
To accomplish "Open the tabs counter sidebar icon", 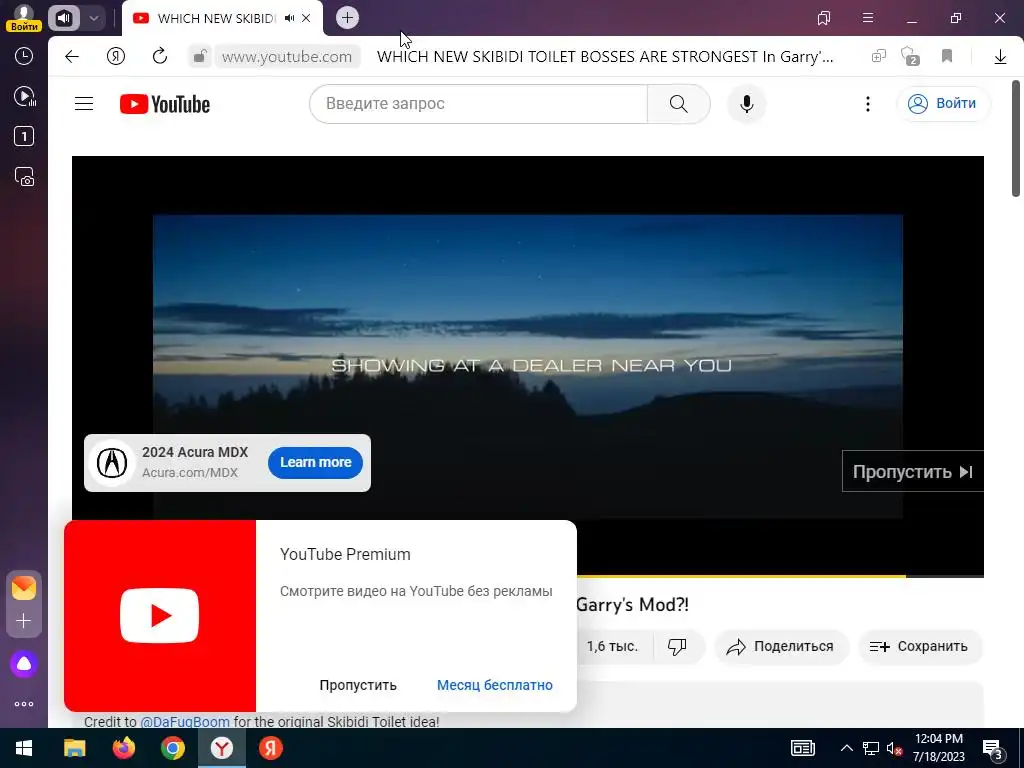I will click(x=24, y=136).
